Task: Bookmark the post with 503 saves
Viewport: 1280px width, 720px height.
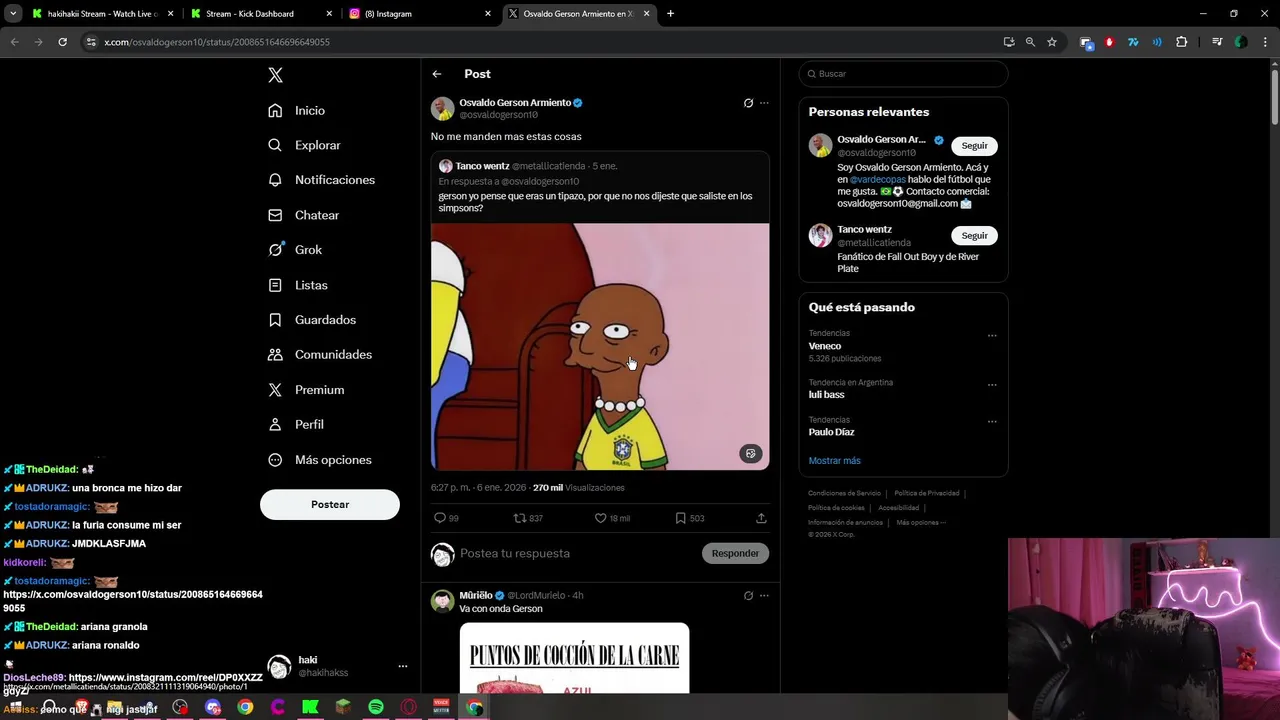Action: [x=690, y=518]
